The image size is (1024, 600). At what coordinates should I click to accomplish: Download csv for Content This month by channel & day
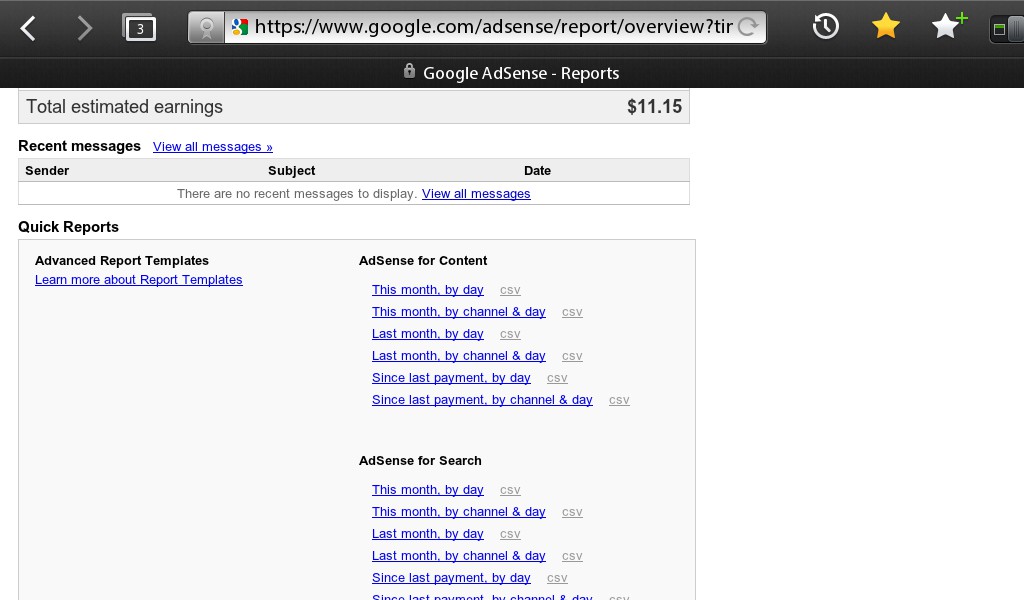[x=572, y=312]
